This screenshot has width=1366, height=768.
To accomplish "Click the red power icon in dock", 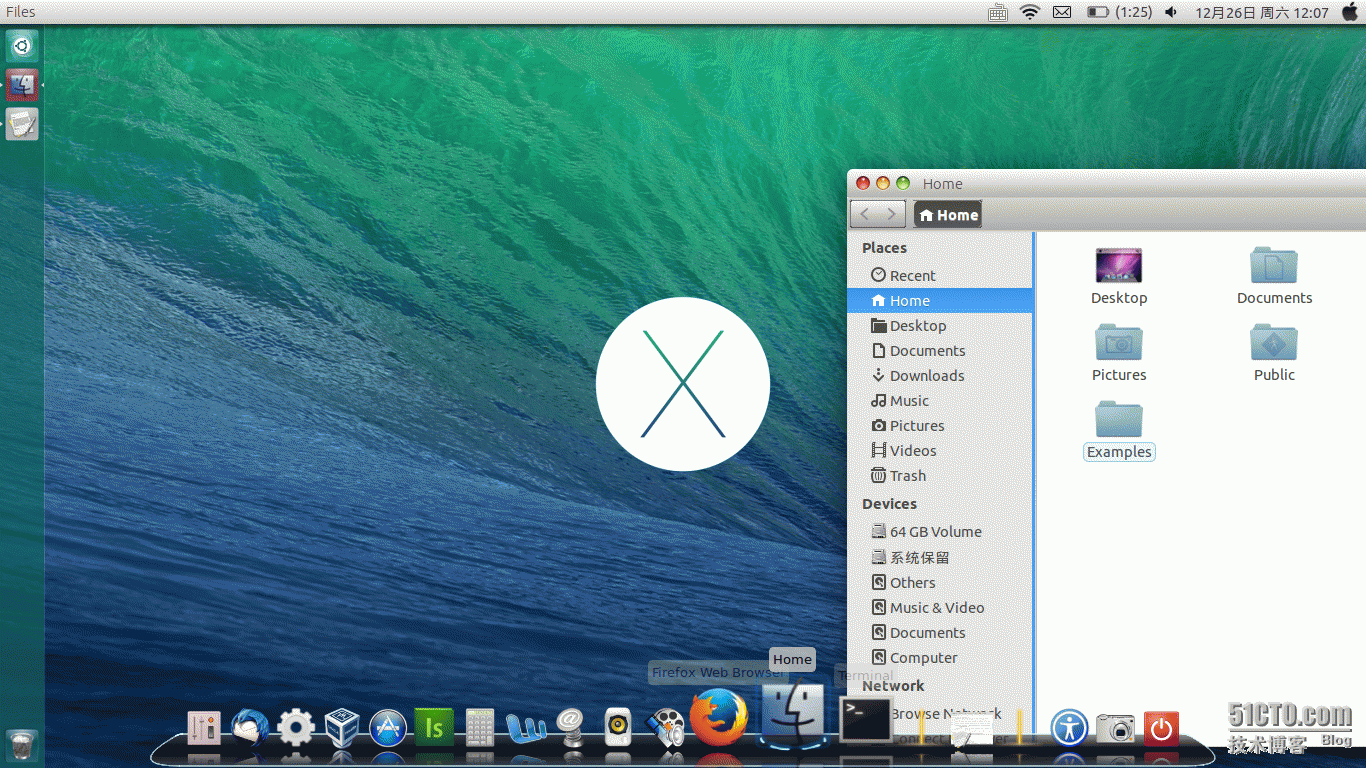I will [1161, 729].
